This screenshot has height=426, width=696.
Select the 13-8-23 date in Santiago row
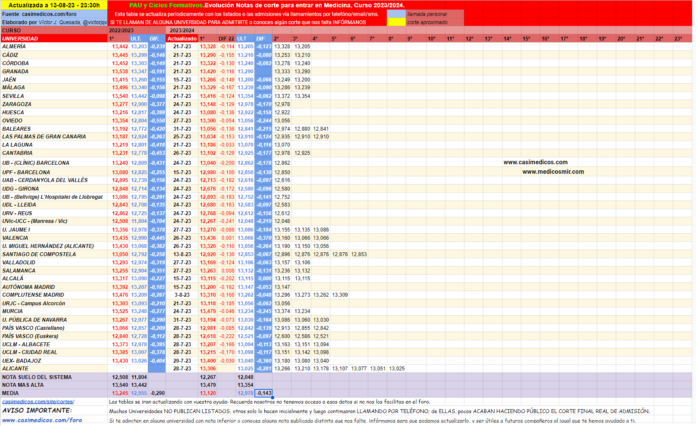tap(182, 254)
